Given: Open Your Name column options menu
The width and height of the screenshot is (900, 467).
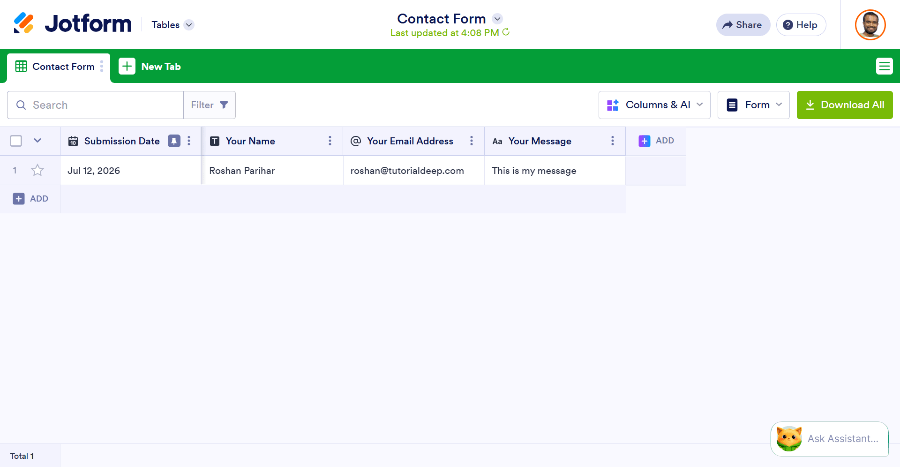Looking at the screenshot, I should click(330, 141).
